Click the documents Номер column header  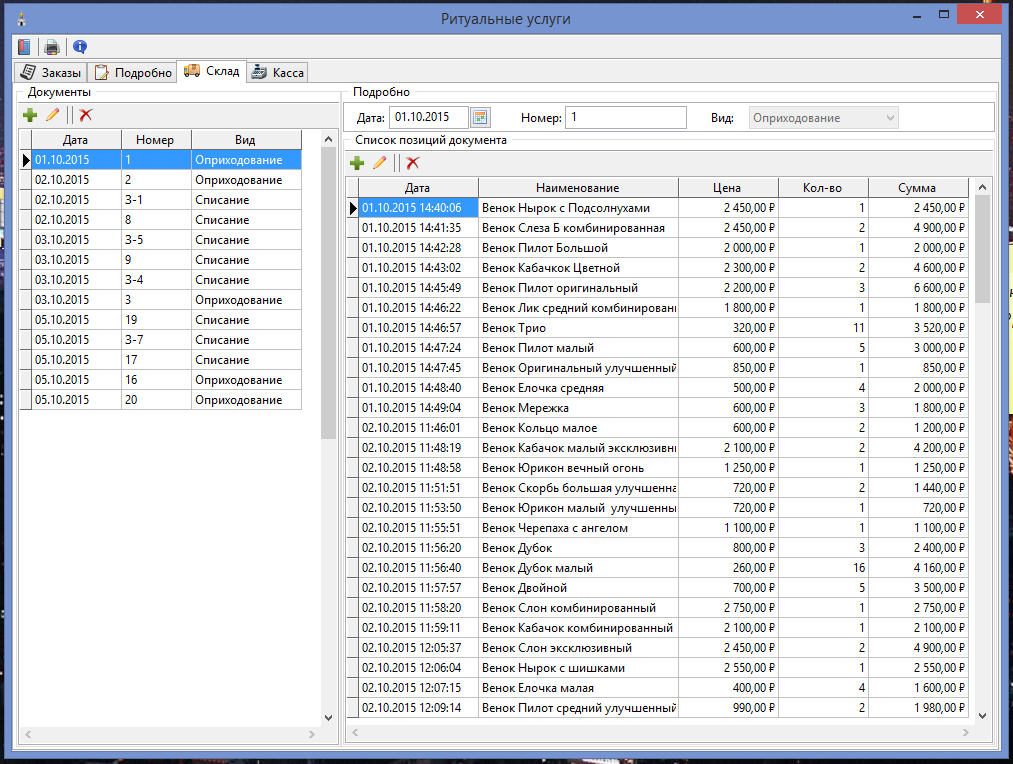click(x=156, y=140)
